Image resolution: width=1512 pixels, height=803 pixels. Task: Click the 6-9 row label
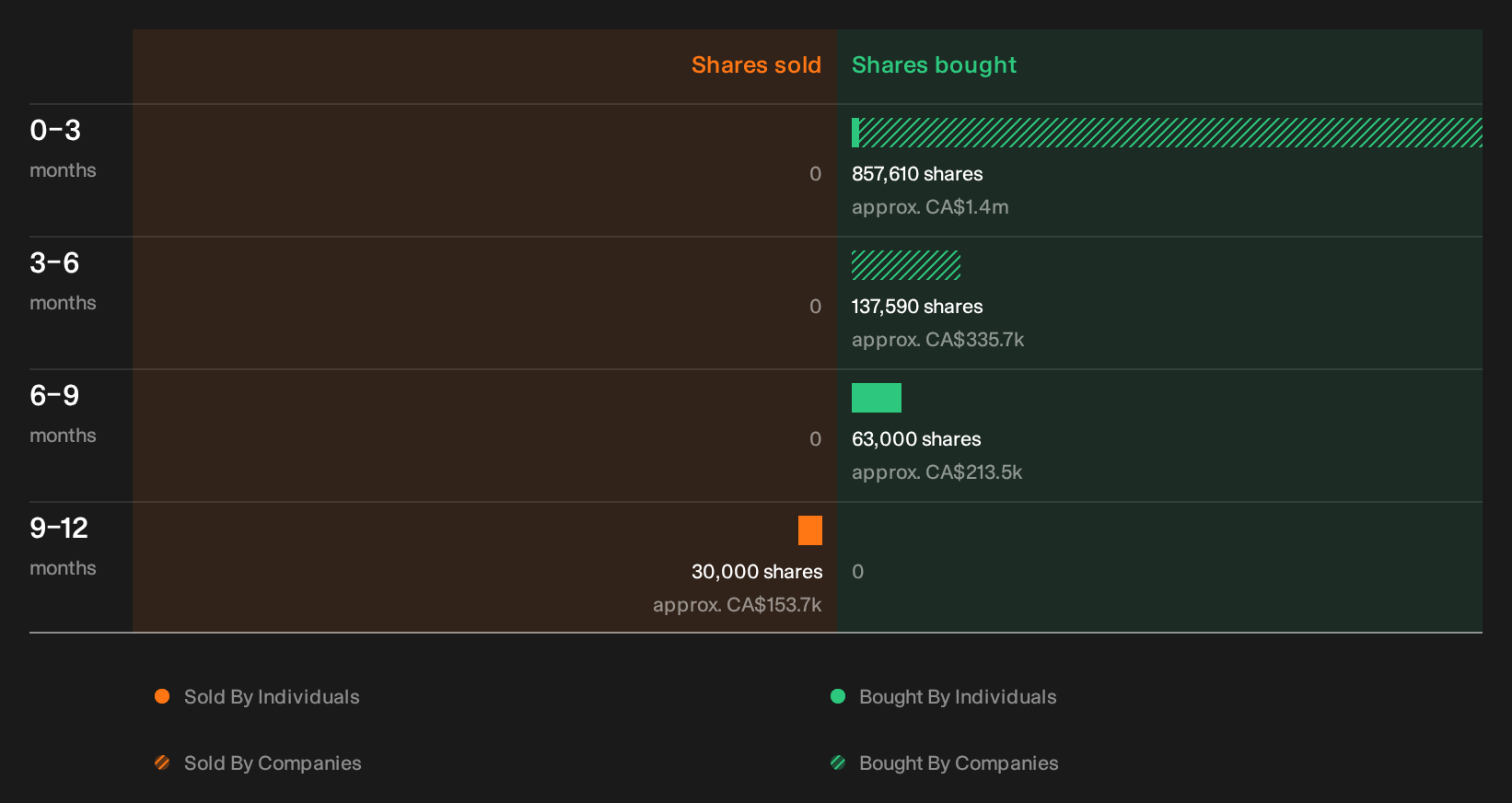pyautogui.click(x=54, y=396)
